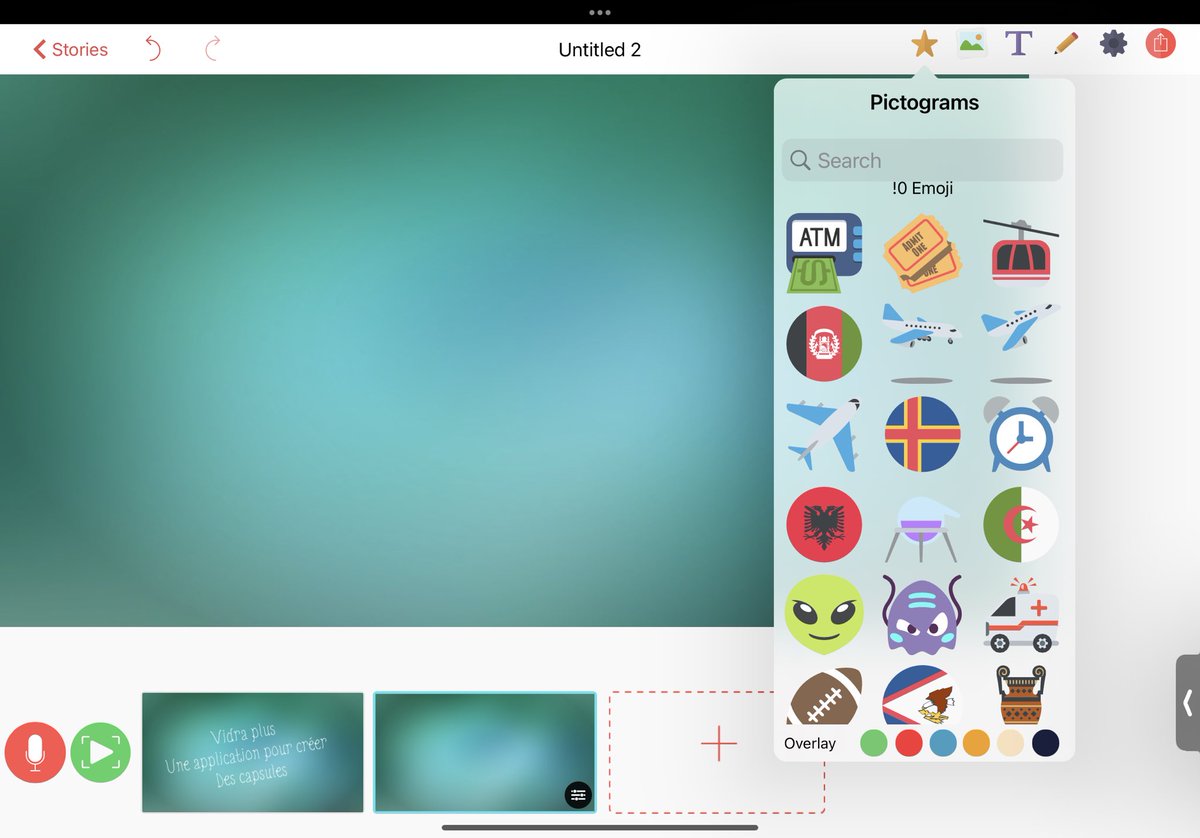Insert the American Samoa flag pictogram

click(x=922, y=695)
